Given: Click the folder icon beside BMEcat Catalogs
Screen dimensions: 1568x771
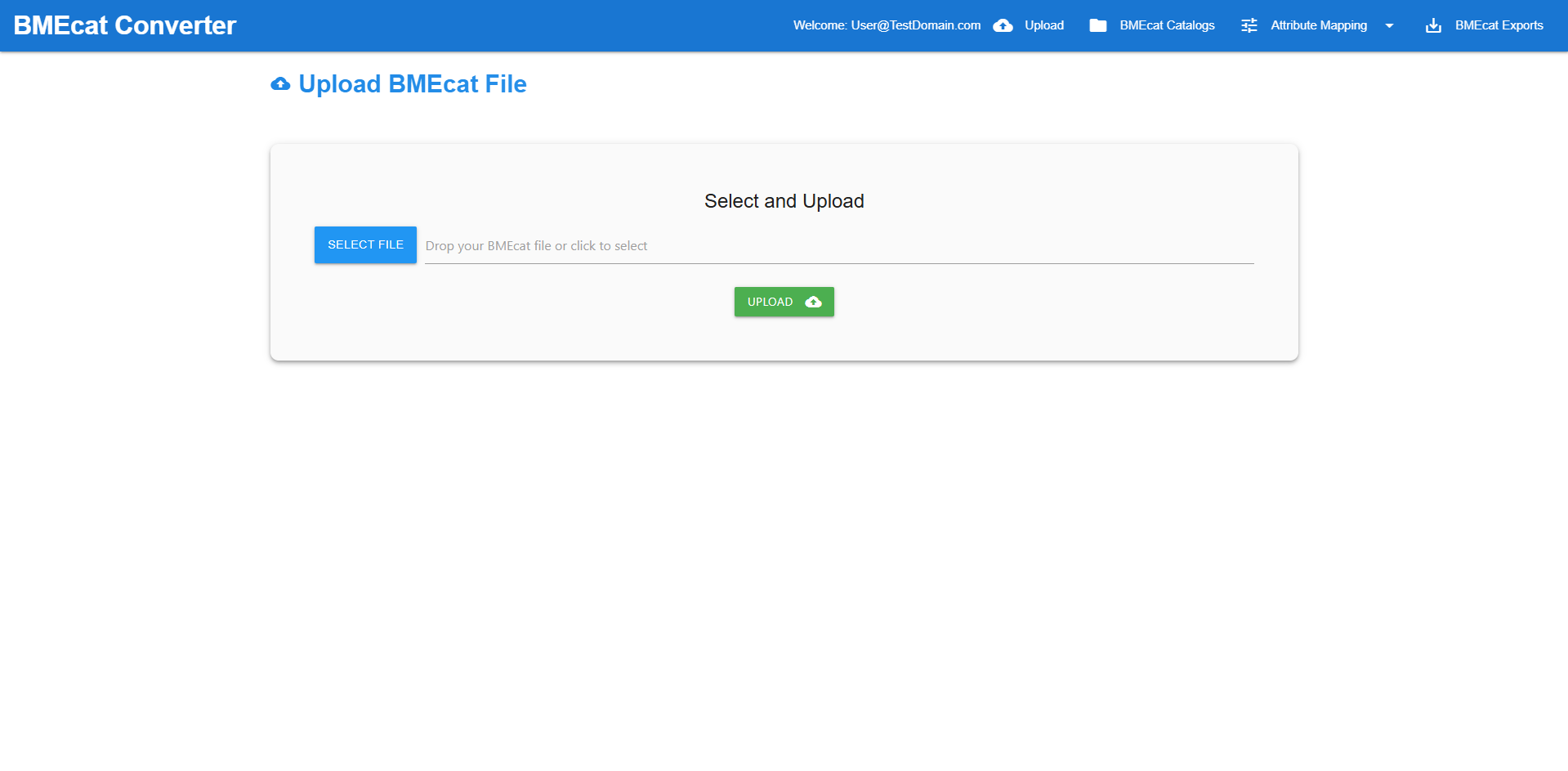Looking at the screenshot, I should 1098,25.
